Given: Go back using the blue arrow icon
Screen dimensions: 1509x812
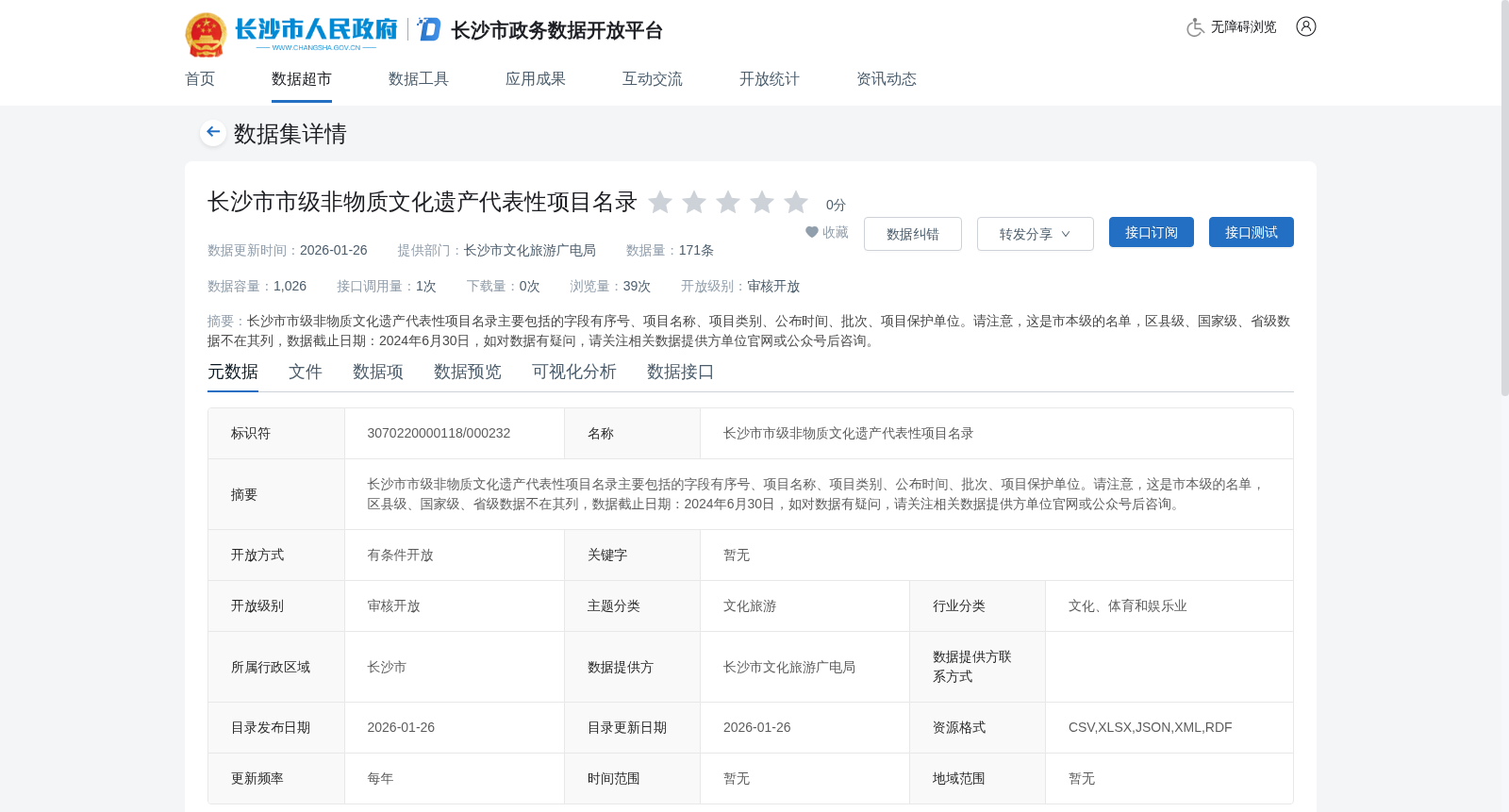Looking at the screenshot, I should 213,132.
